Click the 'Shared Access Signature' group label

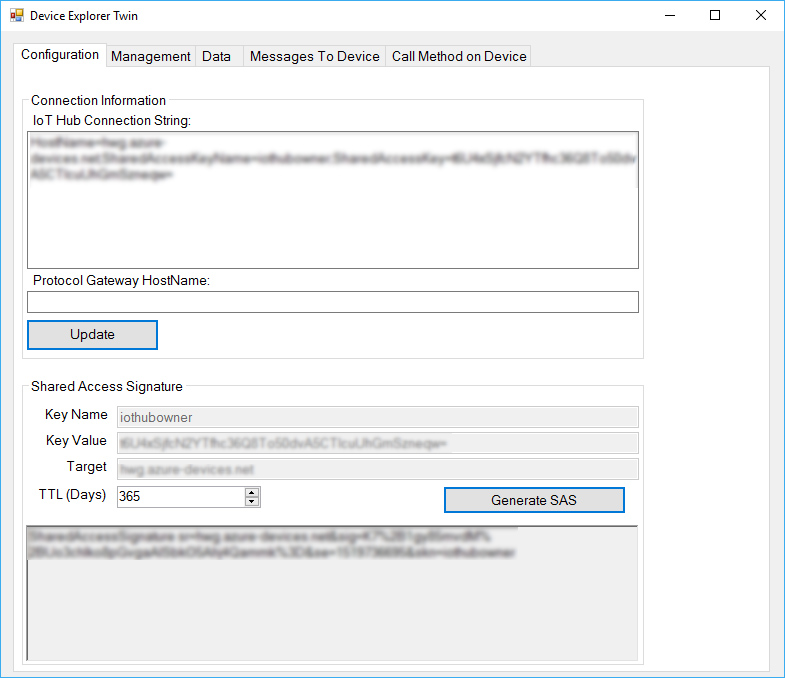107,387
